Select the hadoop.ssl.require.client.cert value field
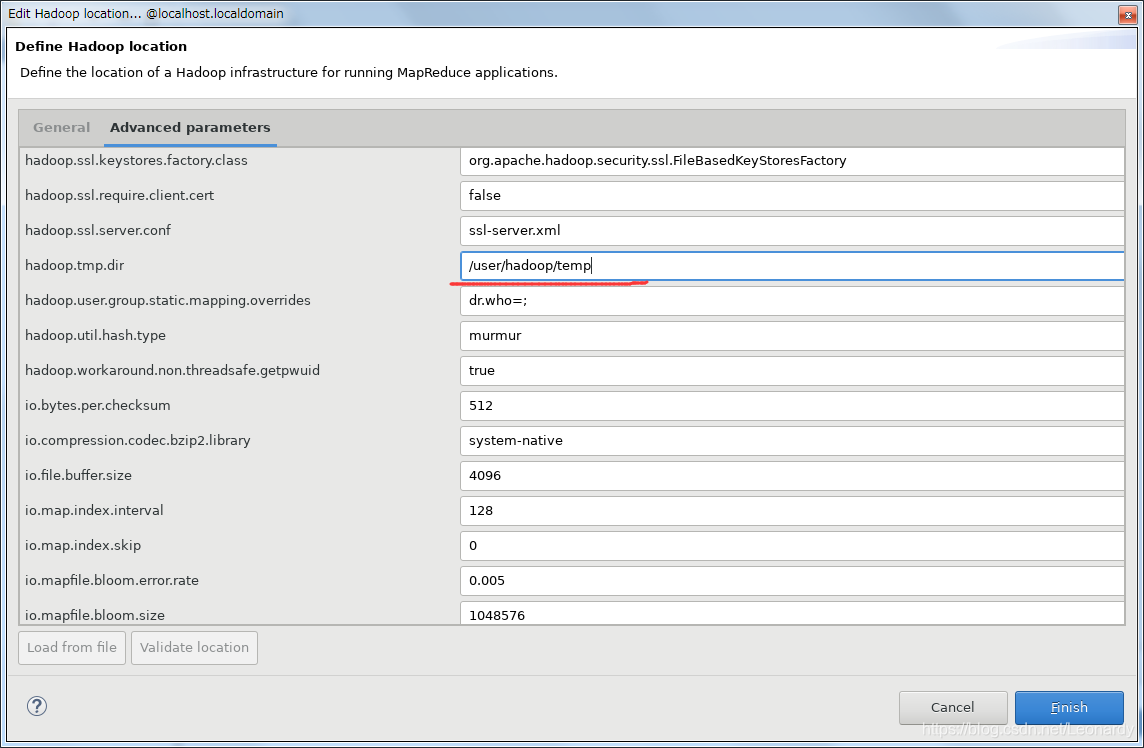 tap(790, 195)
